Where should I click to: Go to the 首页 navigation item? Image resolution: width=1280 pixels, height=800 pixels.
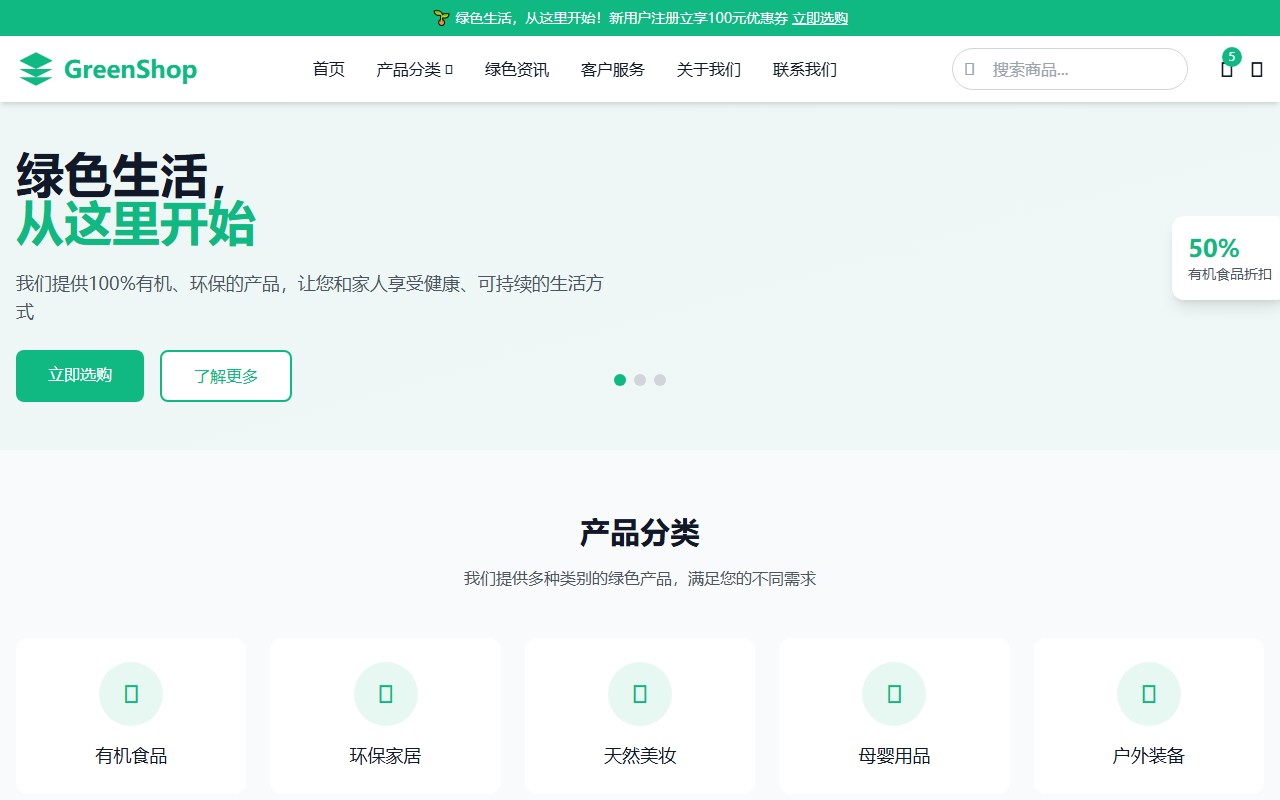[328, 70]
